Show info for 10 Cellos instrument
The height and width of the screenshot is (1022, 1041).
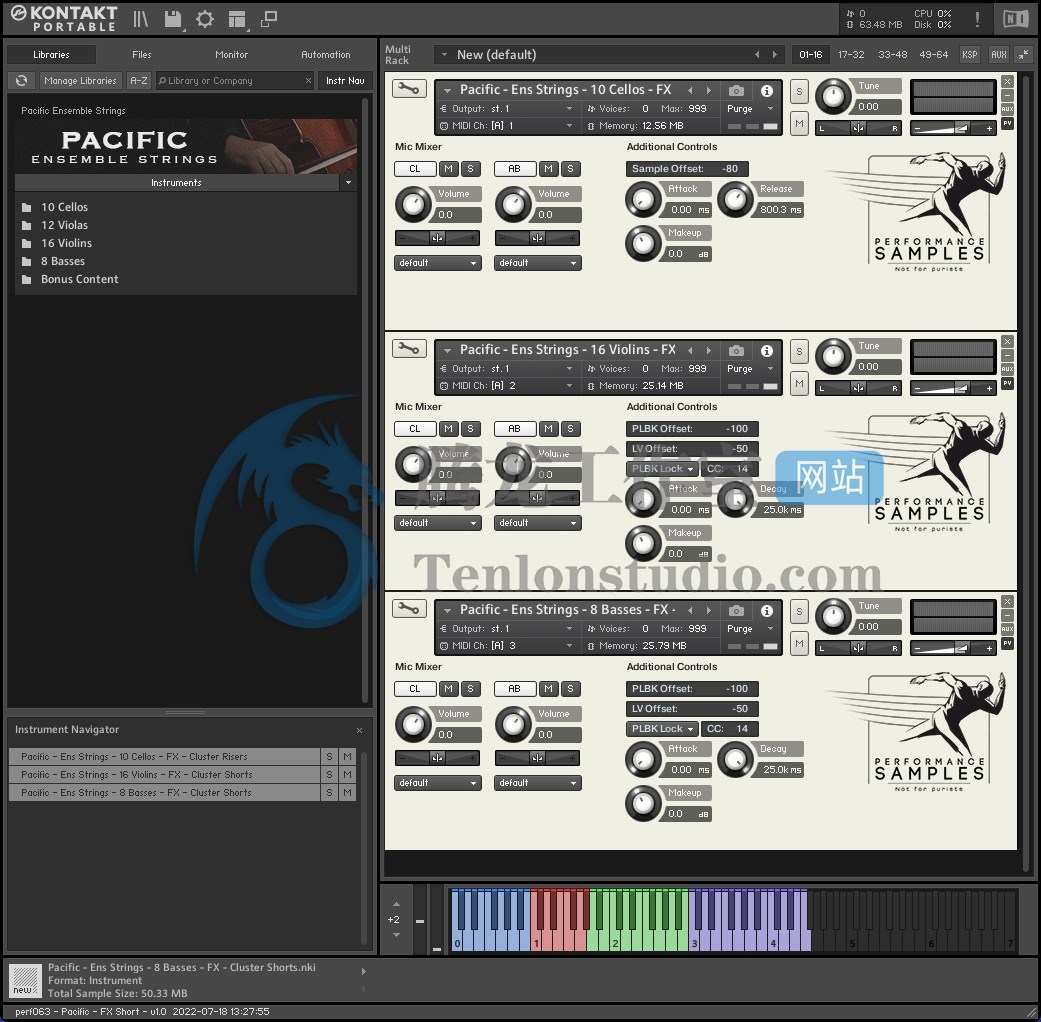click(766, 90)
